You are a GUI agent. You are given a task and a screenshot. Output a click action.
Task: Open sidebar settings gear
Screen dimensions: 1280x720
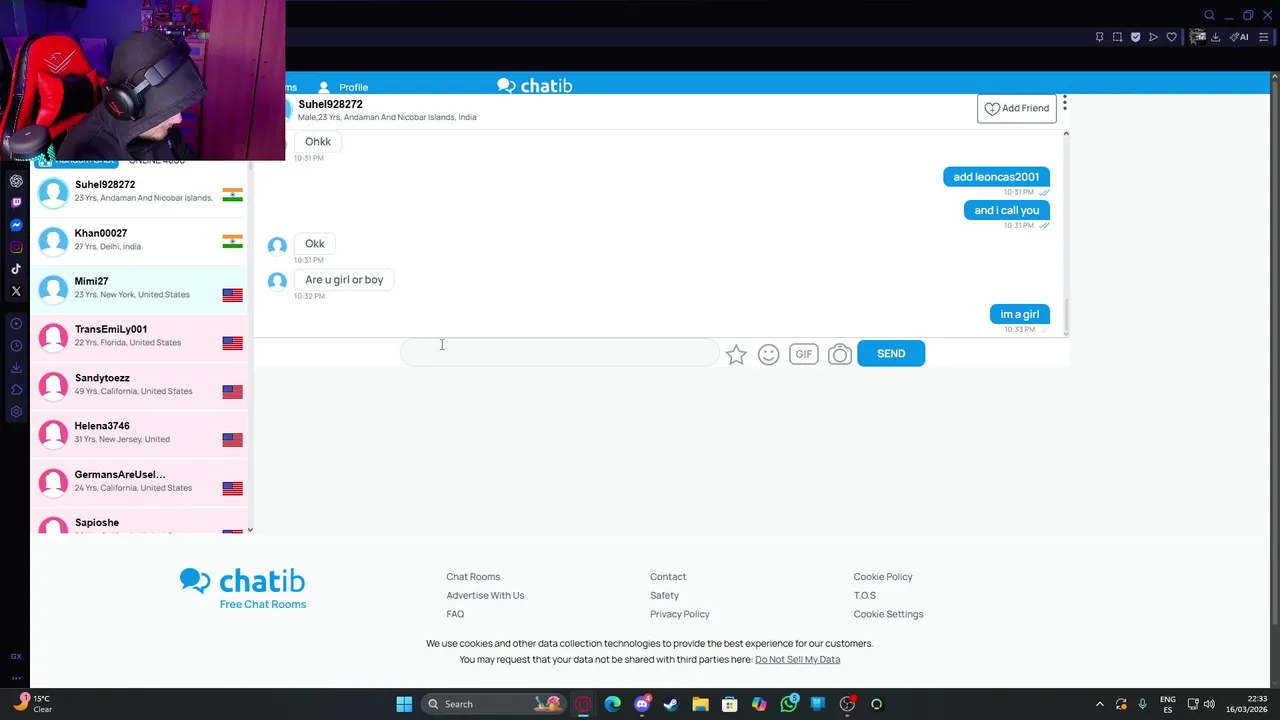[x=16, y=412]
